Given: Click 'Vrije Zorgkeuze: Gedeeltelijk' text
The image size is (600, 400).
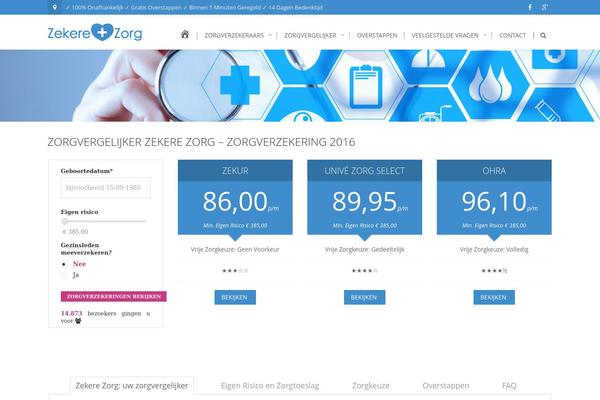Looking at the screenshot, I should 364,250.
